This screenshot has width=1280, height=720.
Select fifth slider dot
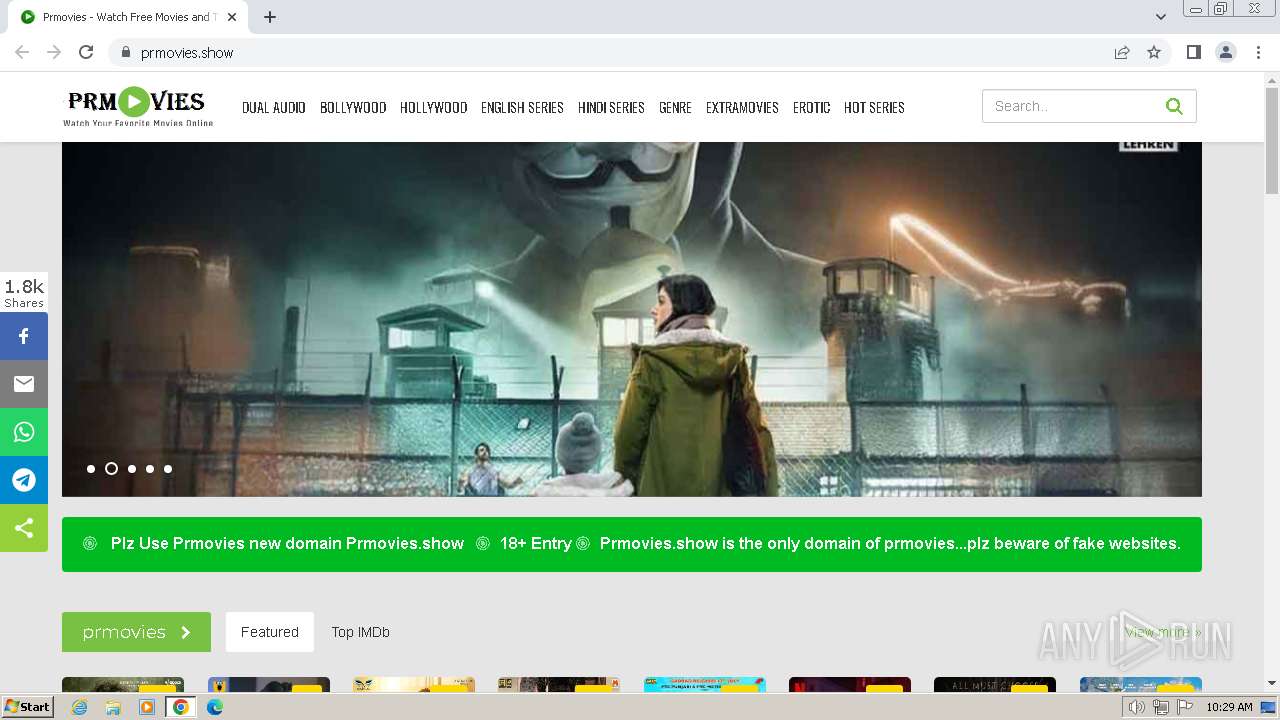coord(168,468)
